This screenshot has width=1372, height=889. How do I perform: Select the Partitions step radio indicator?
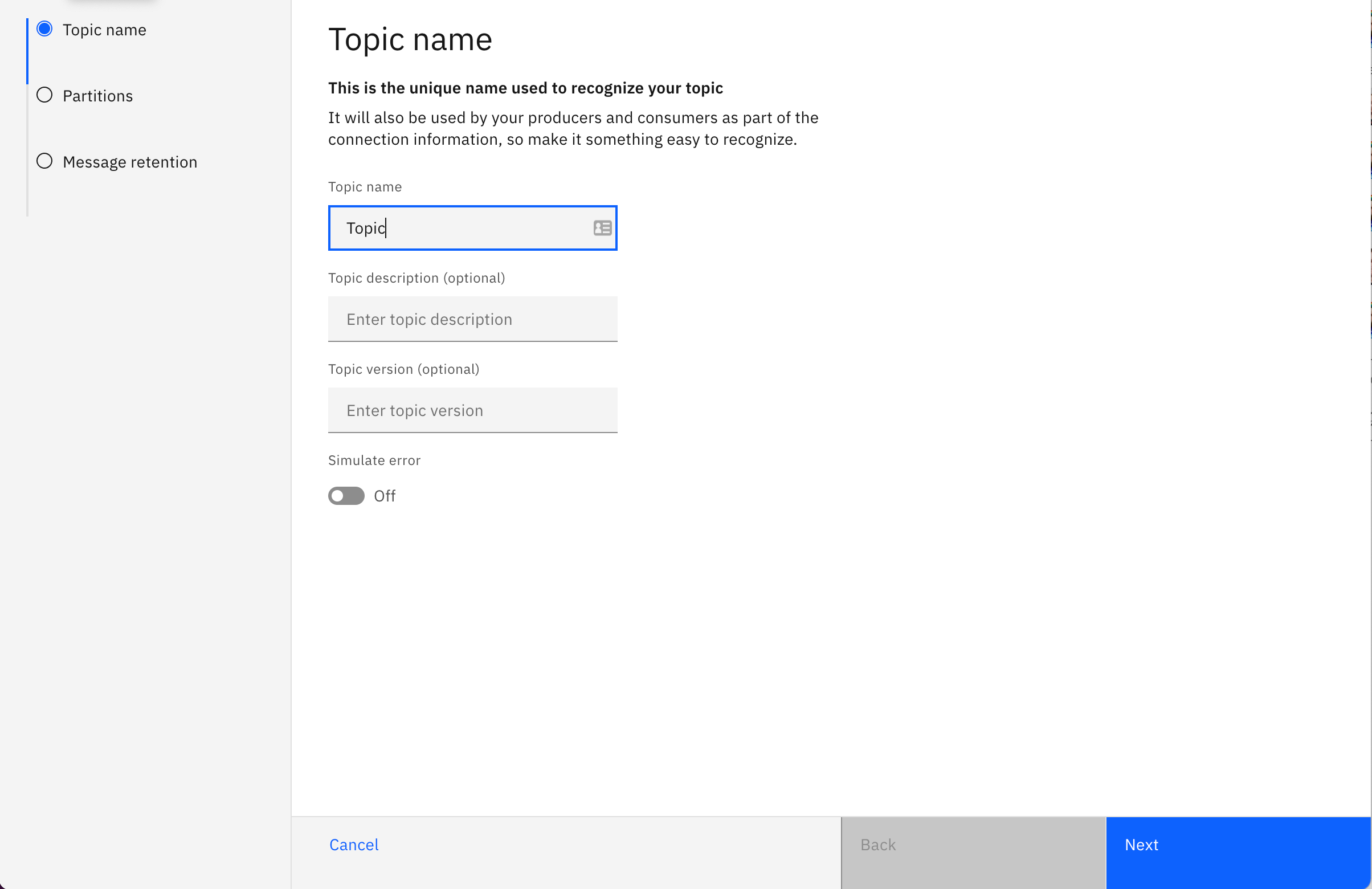click(x=44, y=95)
